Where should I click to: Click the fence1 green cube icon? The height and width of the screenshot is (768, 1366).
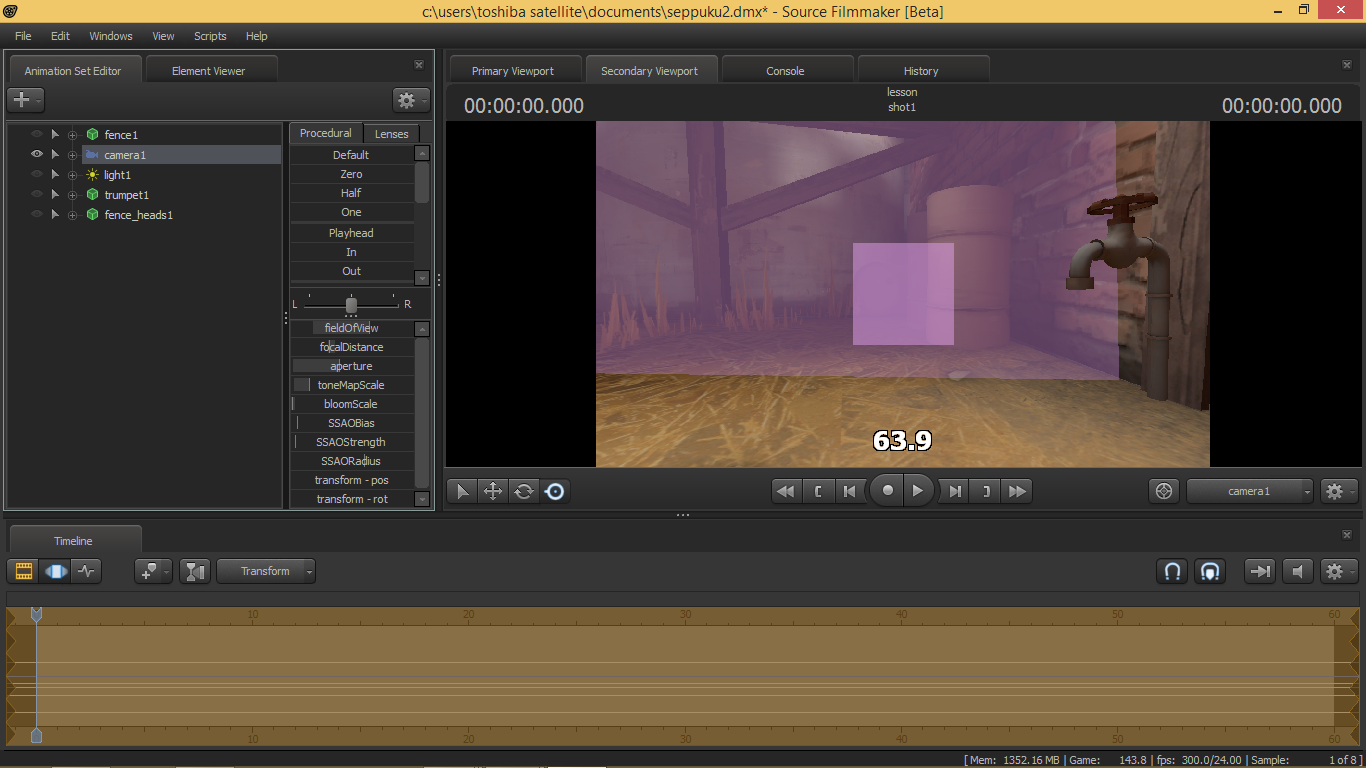pos(92,134)
